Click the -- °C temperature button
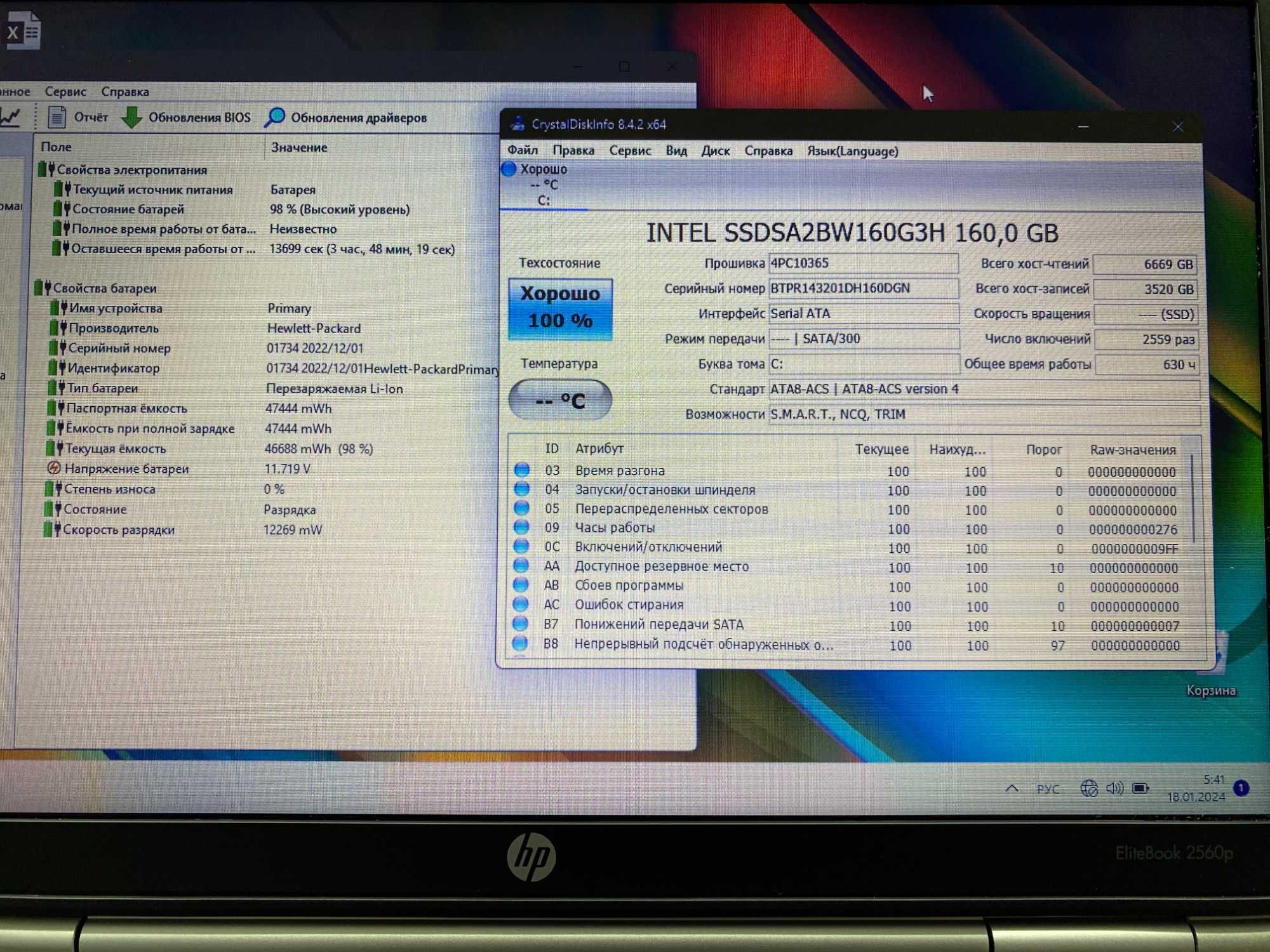The image size is (1270, 952). point(560,400)
